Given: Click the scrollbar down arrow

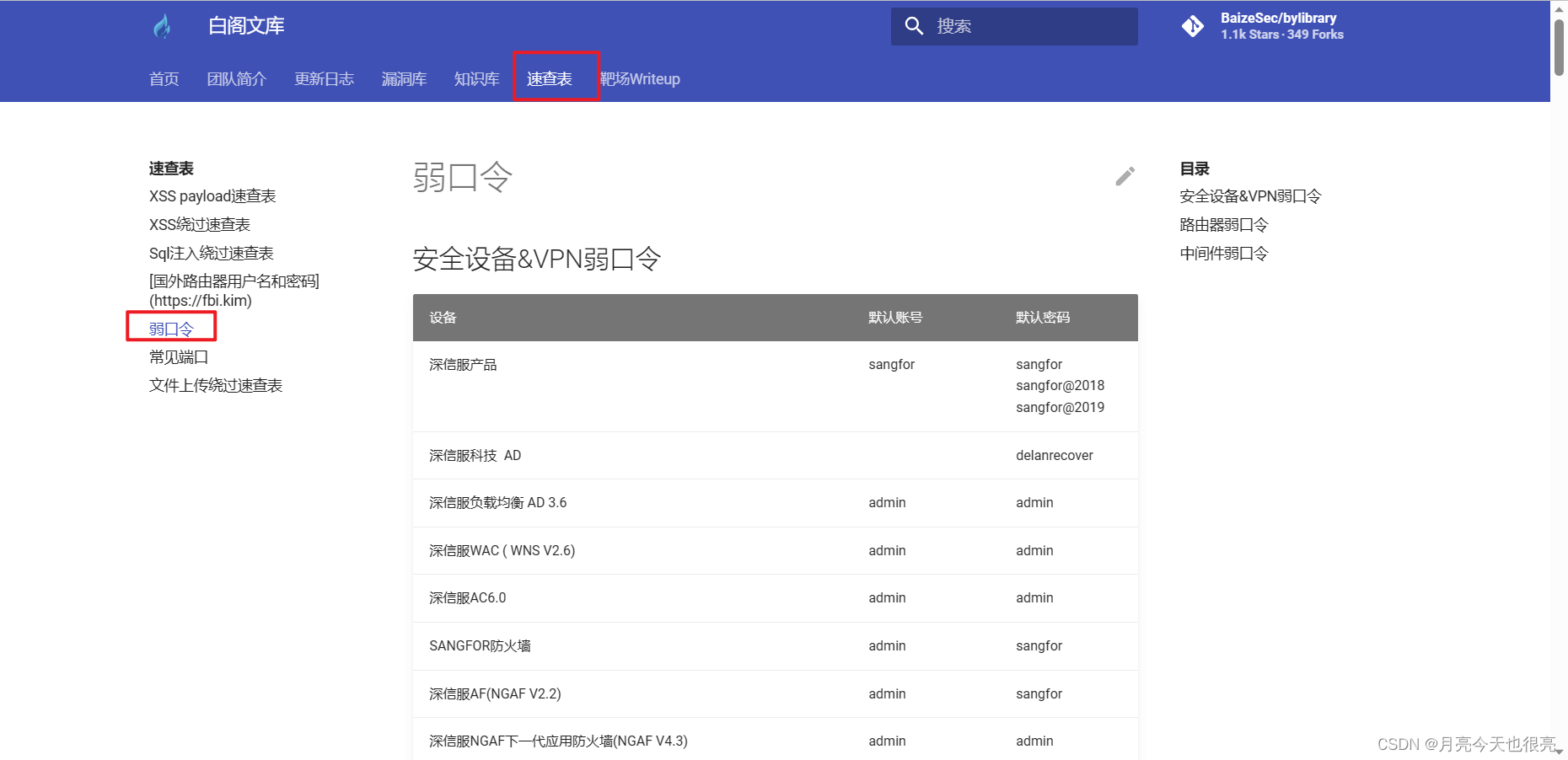Looking at the screenshot, I should click(x=1560, y=752).
